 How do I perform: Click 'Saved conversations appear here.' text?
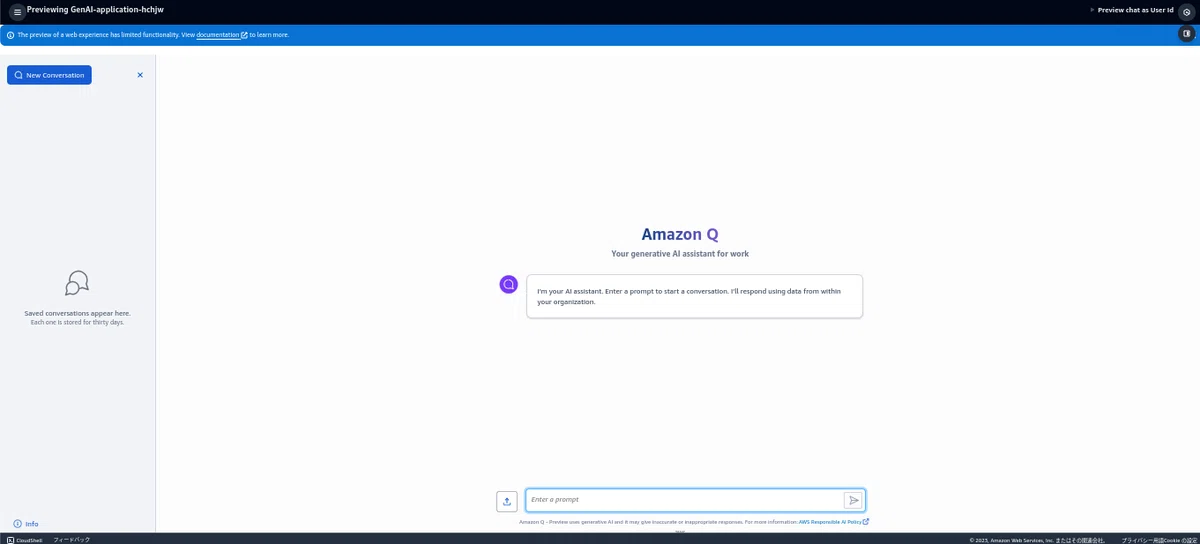click(x=77, y=313)
